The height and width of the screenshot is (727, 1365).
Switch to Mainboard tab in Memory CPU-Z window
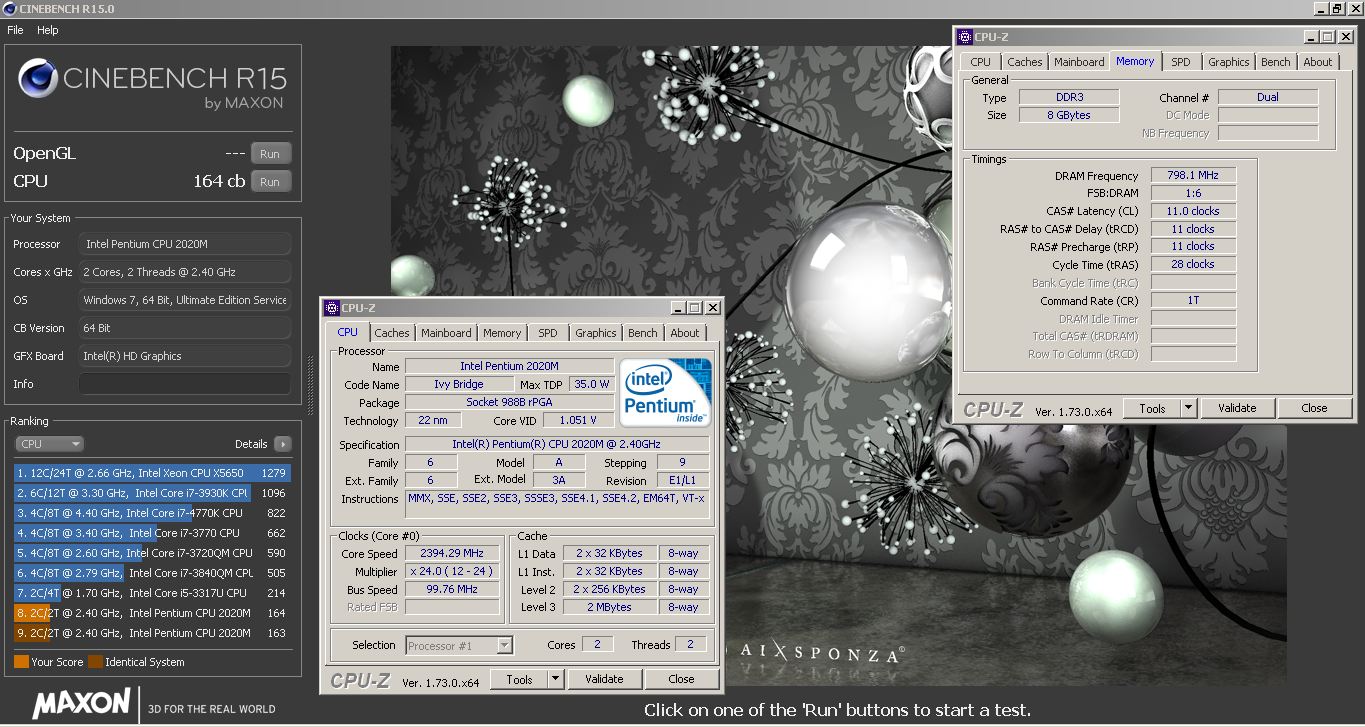click(x=1079, y=62)
